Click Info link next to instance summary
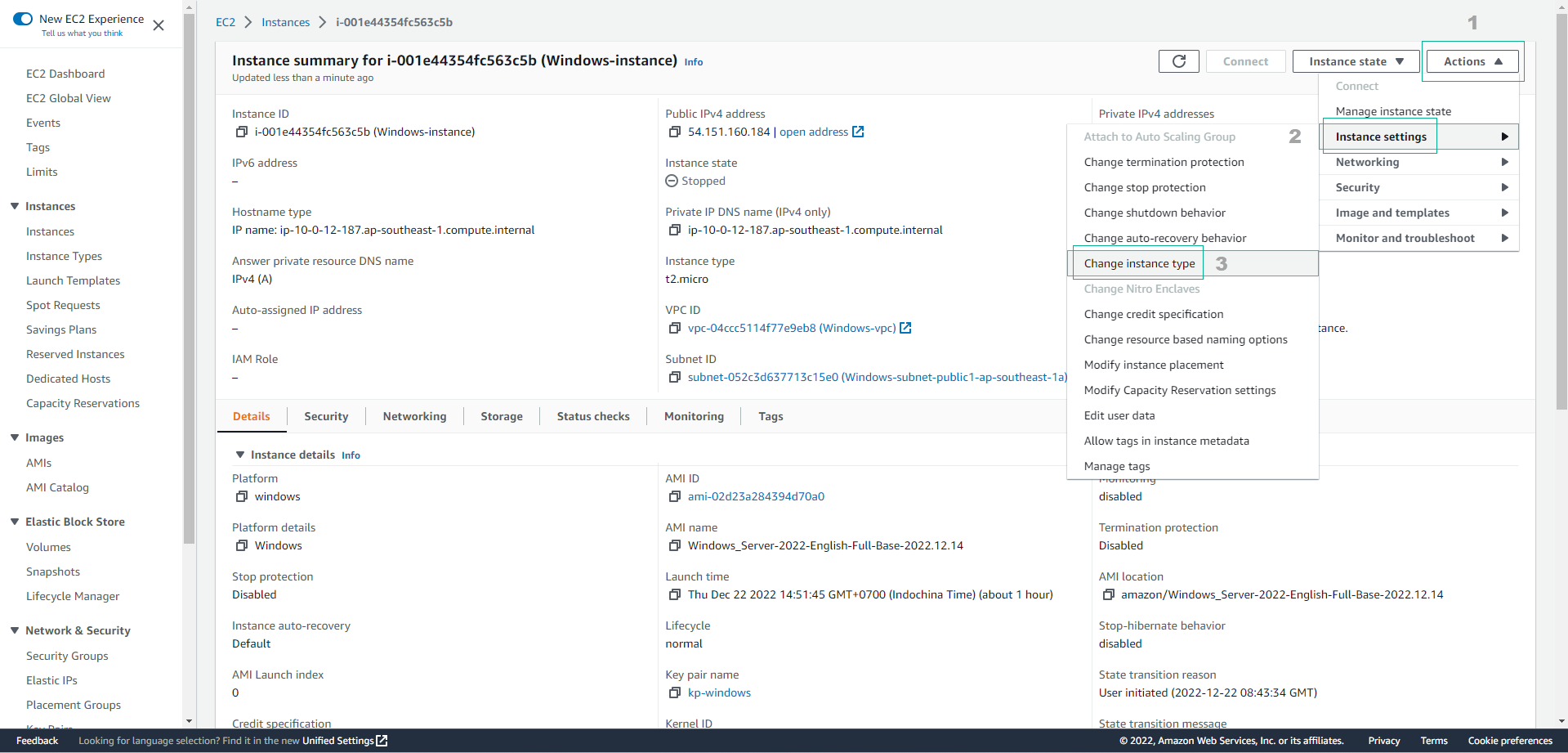1568x753 pixels. click(694, 62)
